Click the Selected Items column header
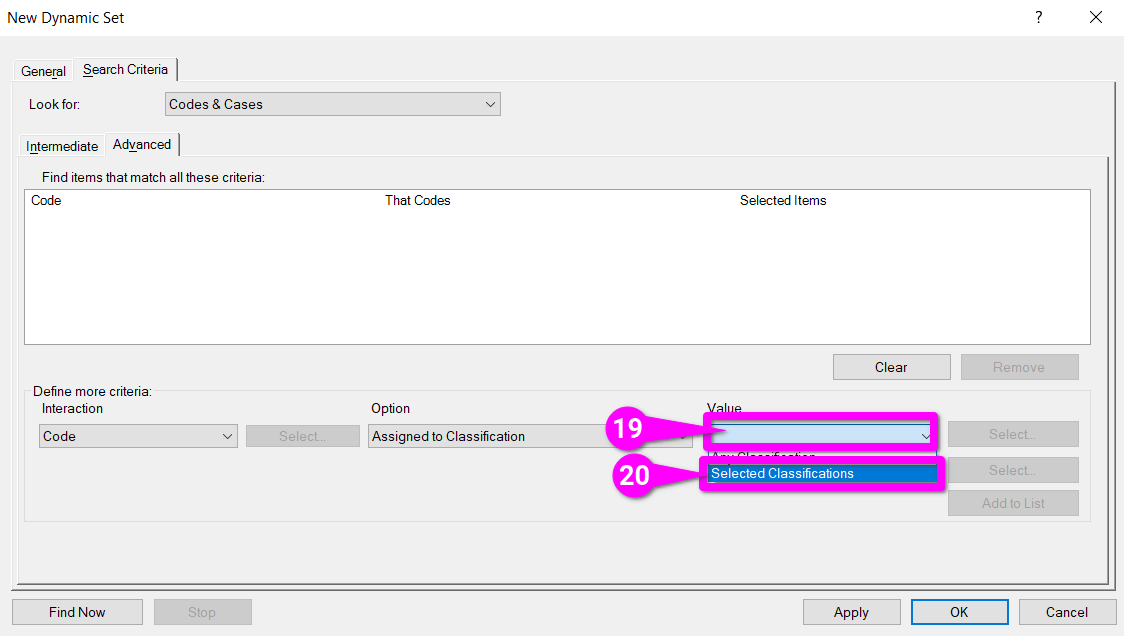The image size is (1124, 636). coord(782,200)
